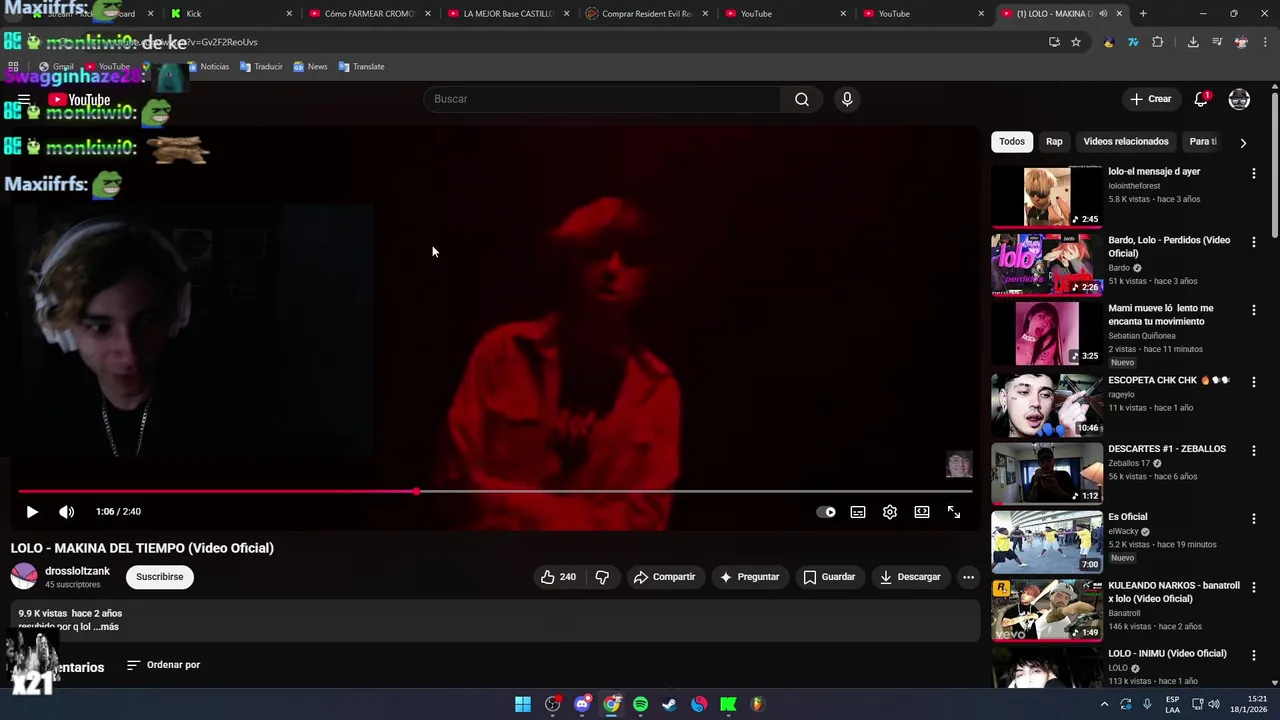Share the video via Compartir
Viewport: 1280px width, 720px height.
tap(664, 577)
